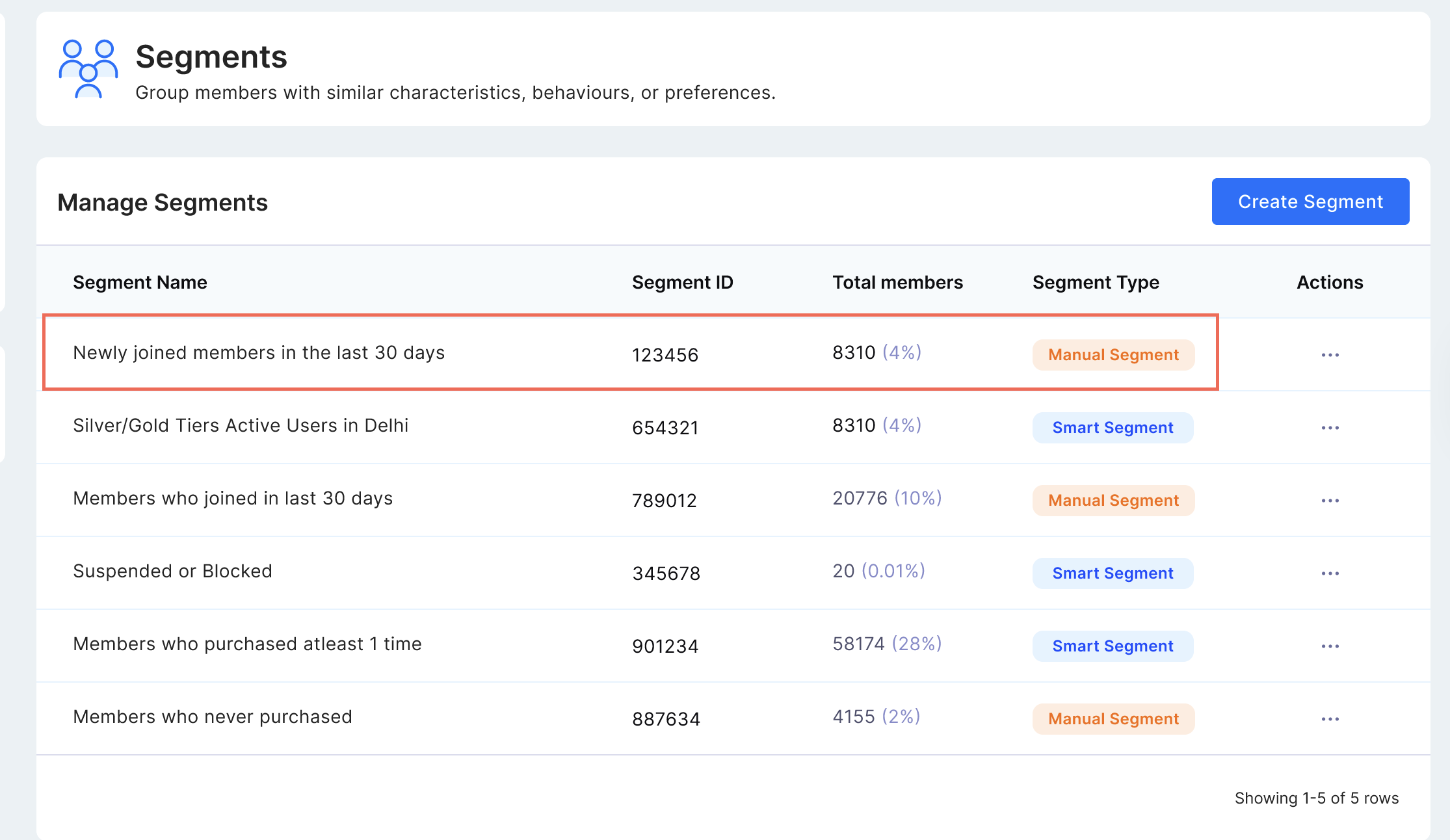Open Members who joined in last 30 days
Screen dimensions: 1450x840
click(233, 498)
